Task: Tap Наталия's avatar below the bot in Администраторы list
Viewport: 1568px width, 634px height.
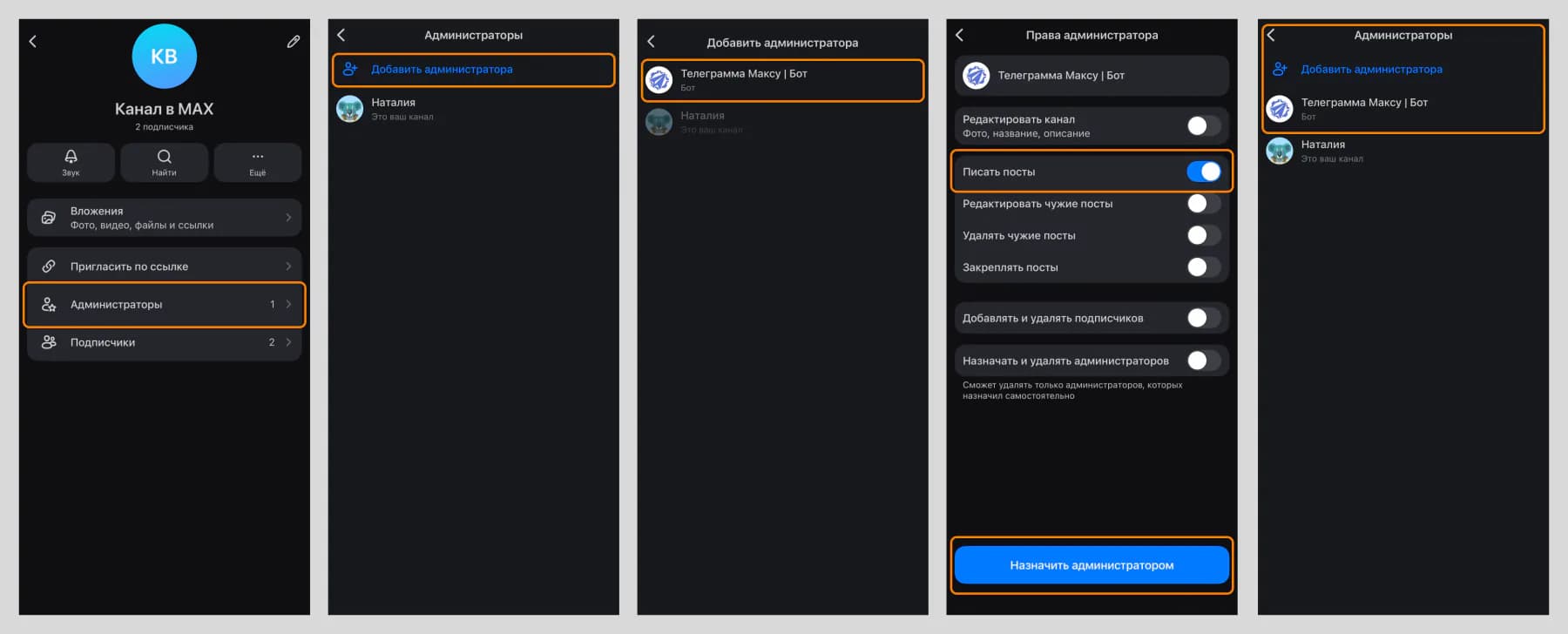Action: click(1279, 151)
